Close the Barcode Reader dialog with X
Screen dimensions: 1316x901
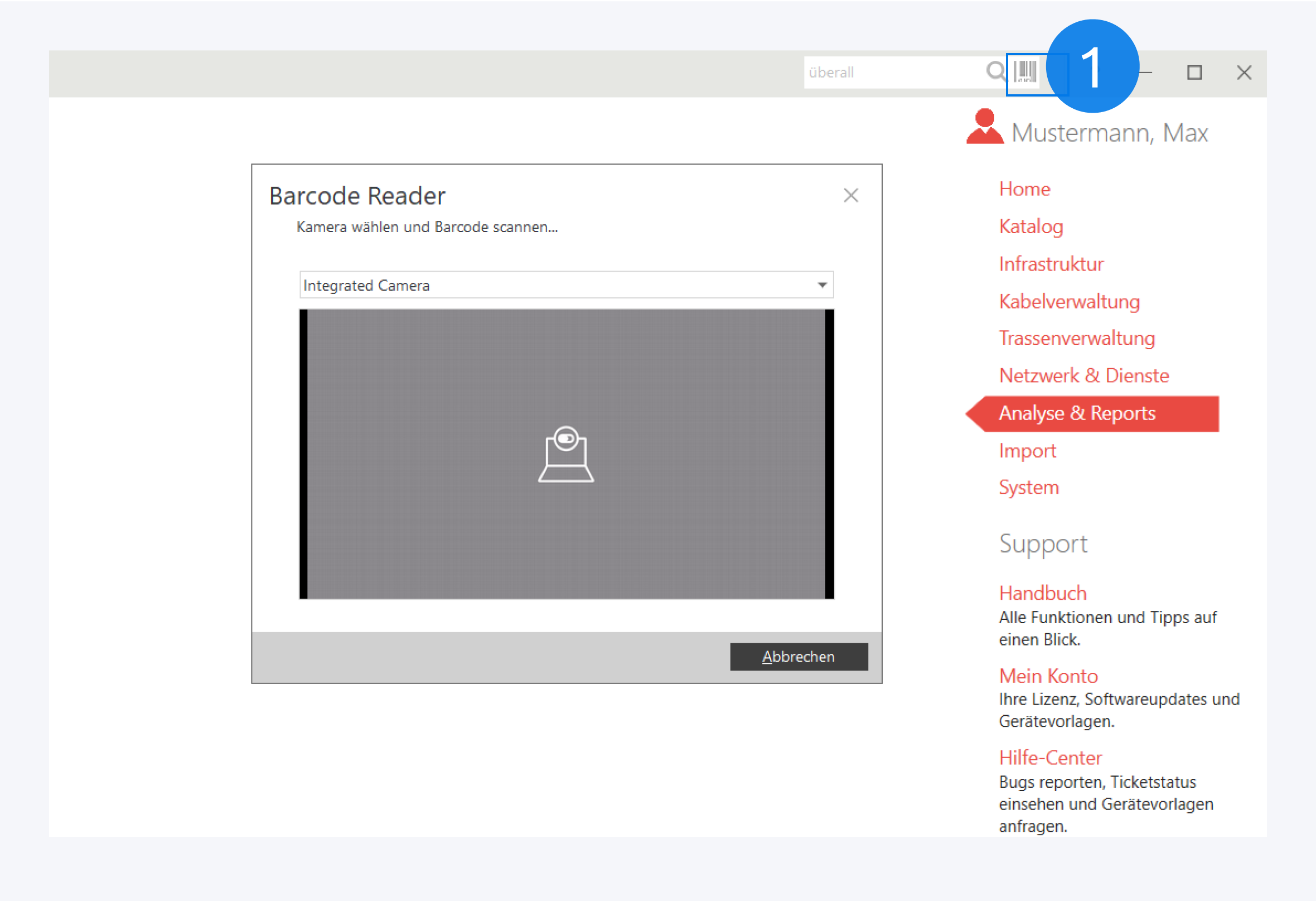point(850,195)
